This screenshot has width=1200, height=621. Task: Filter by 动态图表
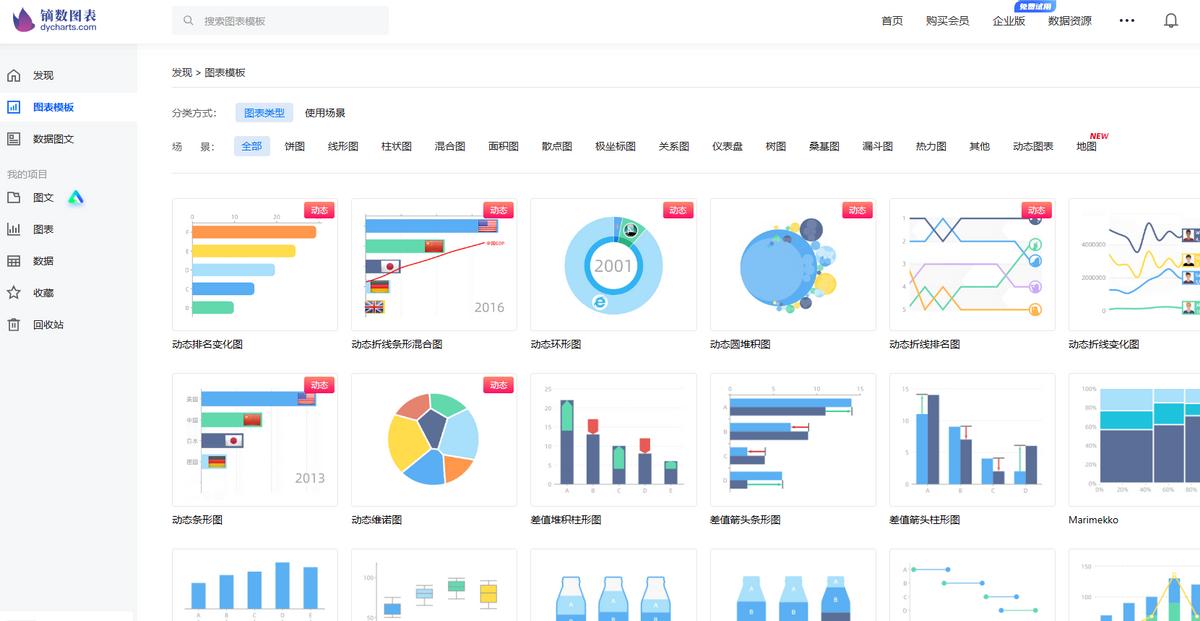pos(1033,146)
